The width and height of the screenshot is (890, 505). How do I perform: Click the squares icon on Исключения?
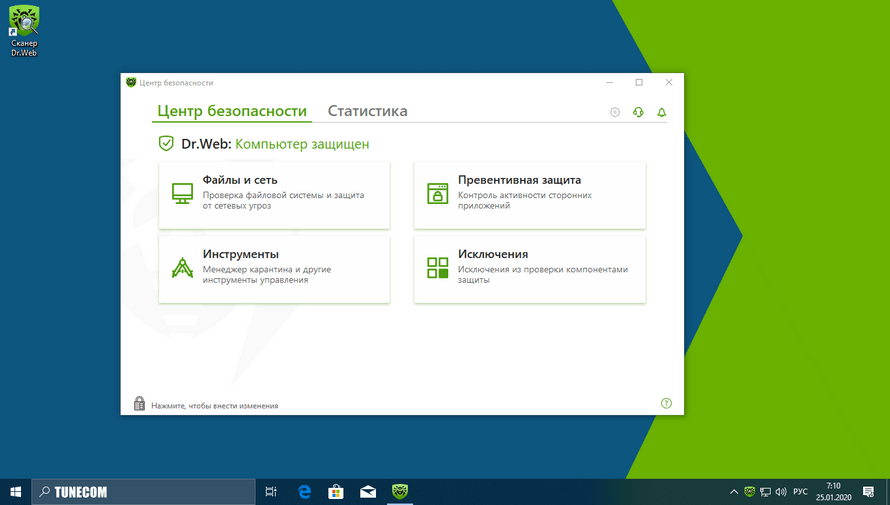click(x=438, y=267)
